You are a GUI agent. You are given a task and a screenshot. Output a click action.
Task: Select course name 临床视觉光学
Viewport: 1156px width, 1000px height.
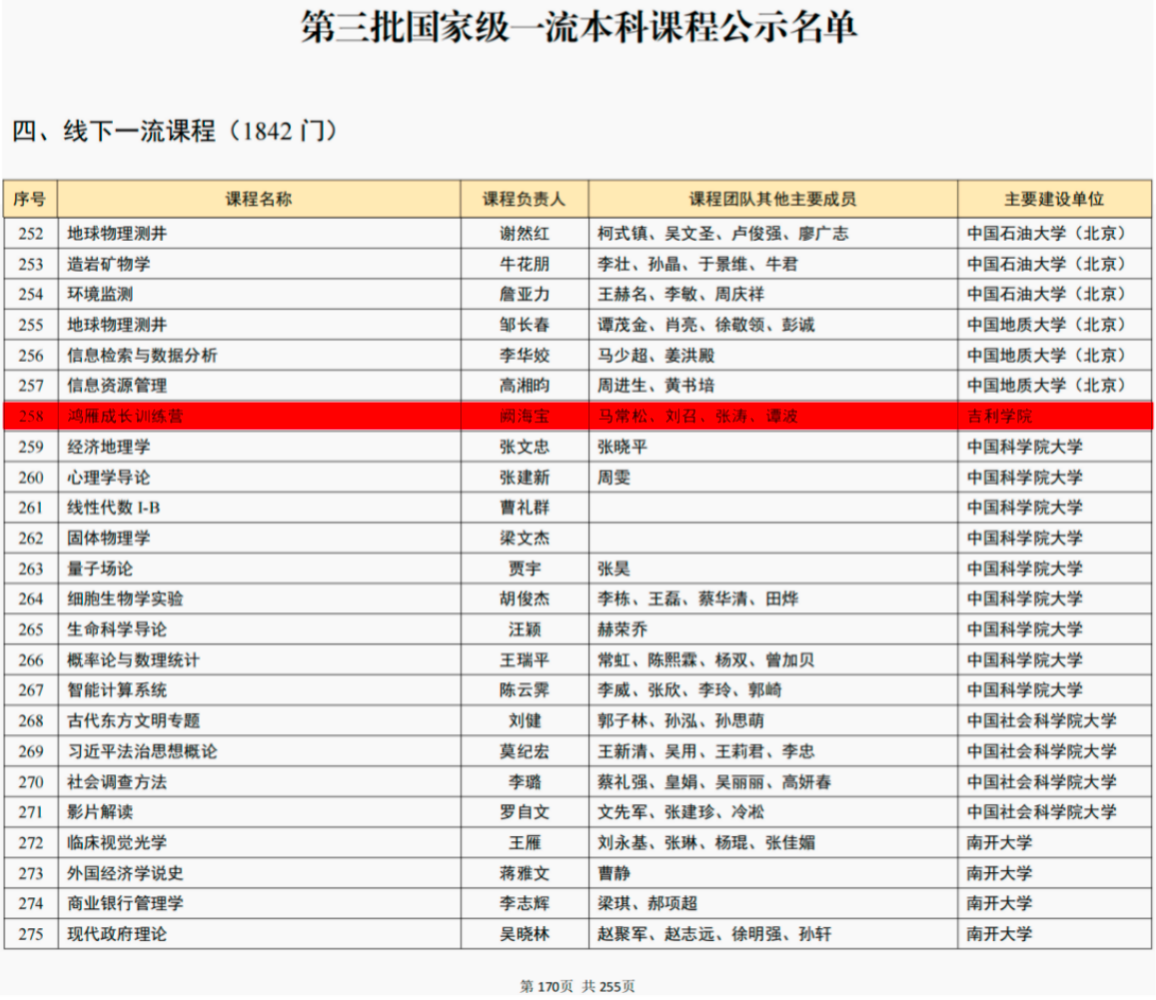(117, 843)
